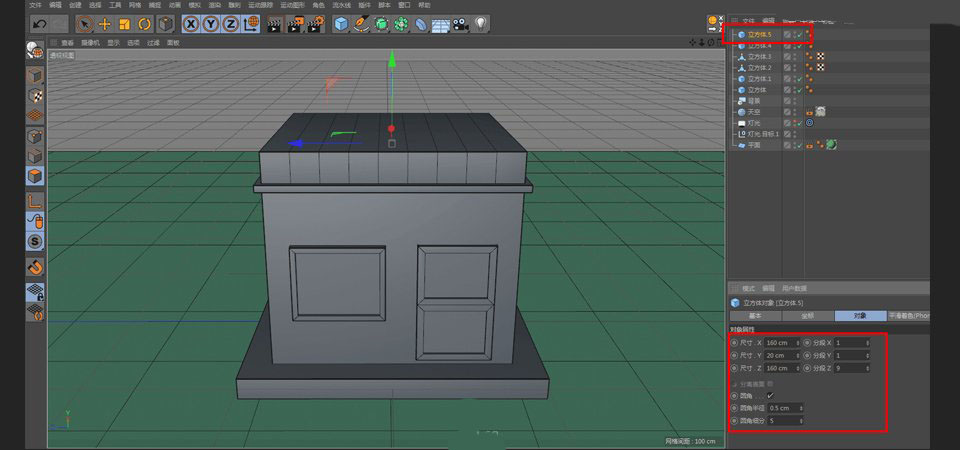Viewport: 960px width, 450px height.
Task: Toggle the Z axis lock
Action: 231,23
